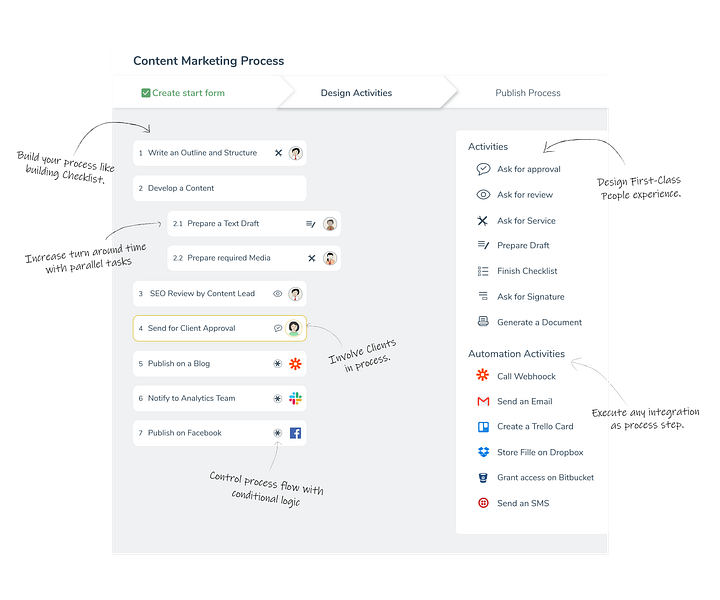Click conditional logic icon on Publish on Facebook
720x600 pixels.
277,433
